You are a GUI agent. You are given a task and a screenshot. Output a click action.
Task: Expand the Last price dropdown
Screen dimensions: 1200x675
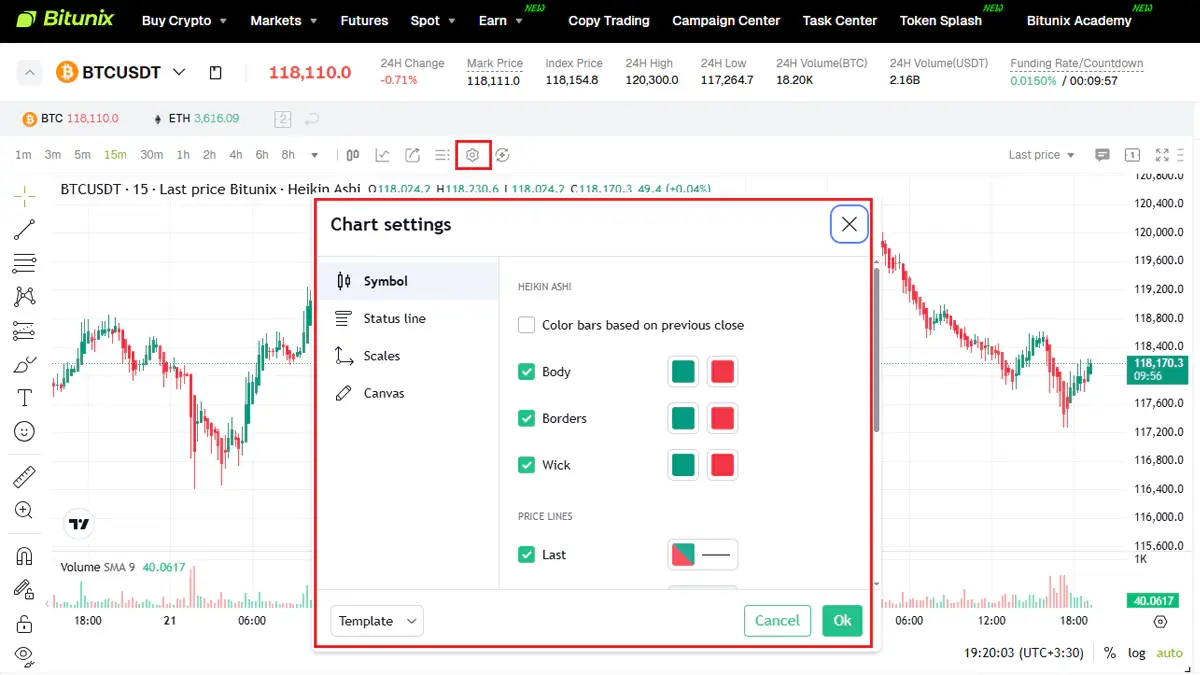[1041, 155]
